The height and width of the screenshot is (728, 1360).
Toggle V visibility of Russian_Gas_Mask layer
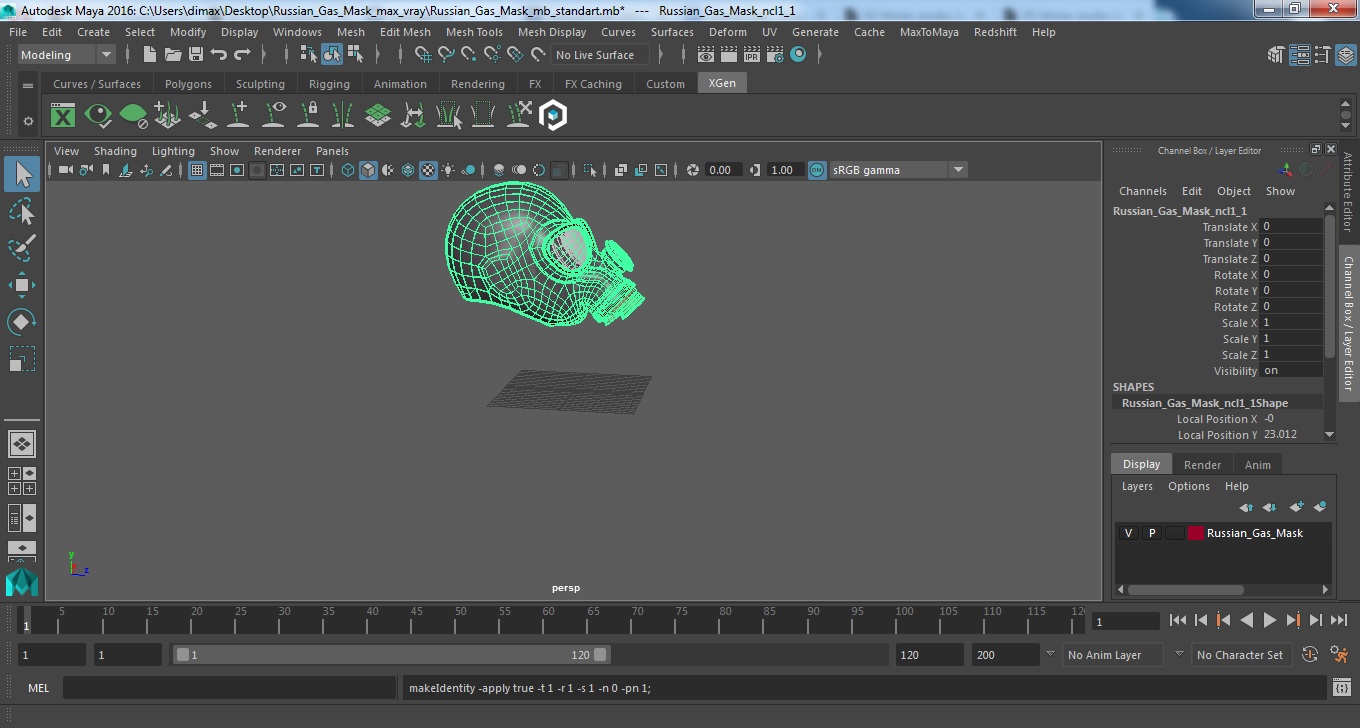(x=1128, y=533)
